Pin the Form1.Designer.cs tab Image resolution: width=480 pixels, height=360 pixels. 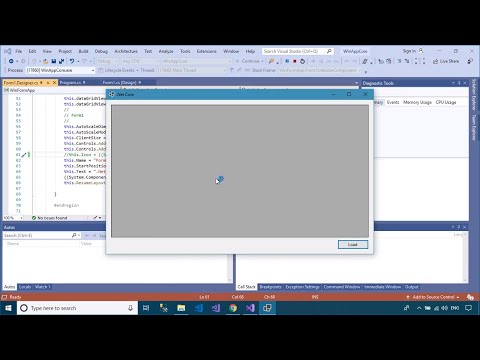tap(48, 82)
